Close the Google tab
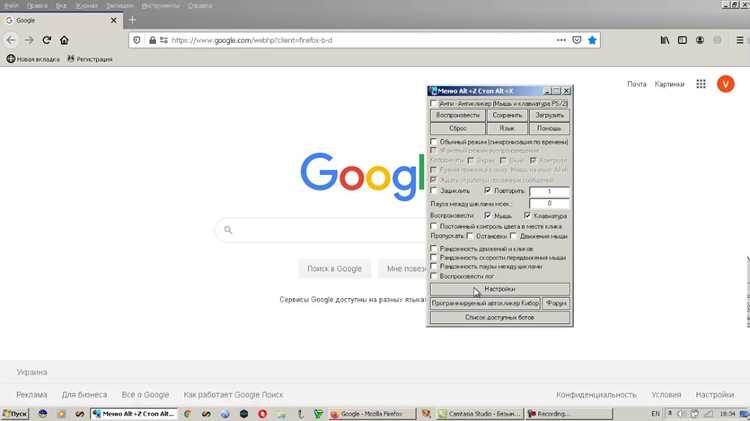 [113, 20]
